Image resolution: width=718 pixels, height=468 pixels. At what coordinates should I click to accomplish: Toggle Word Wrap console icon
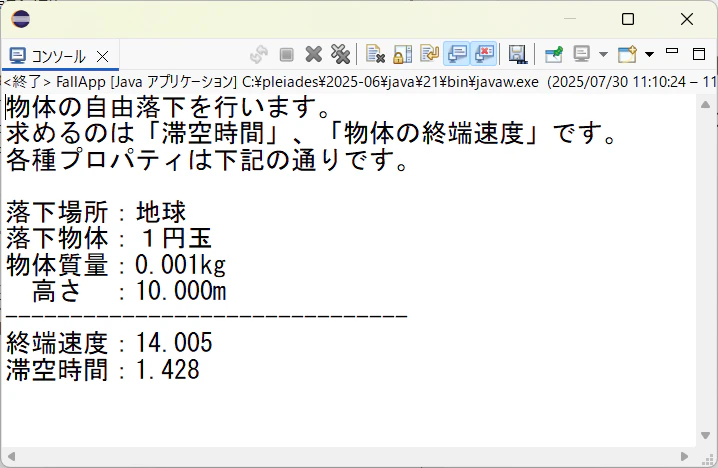430,54
